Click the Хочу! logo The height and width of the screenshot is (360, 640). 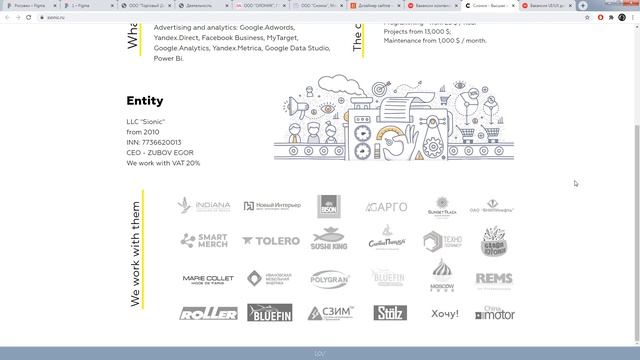pos(444,313)
